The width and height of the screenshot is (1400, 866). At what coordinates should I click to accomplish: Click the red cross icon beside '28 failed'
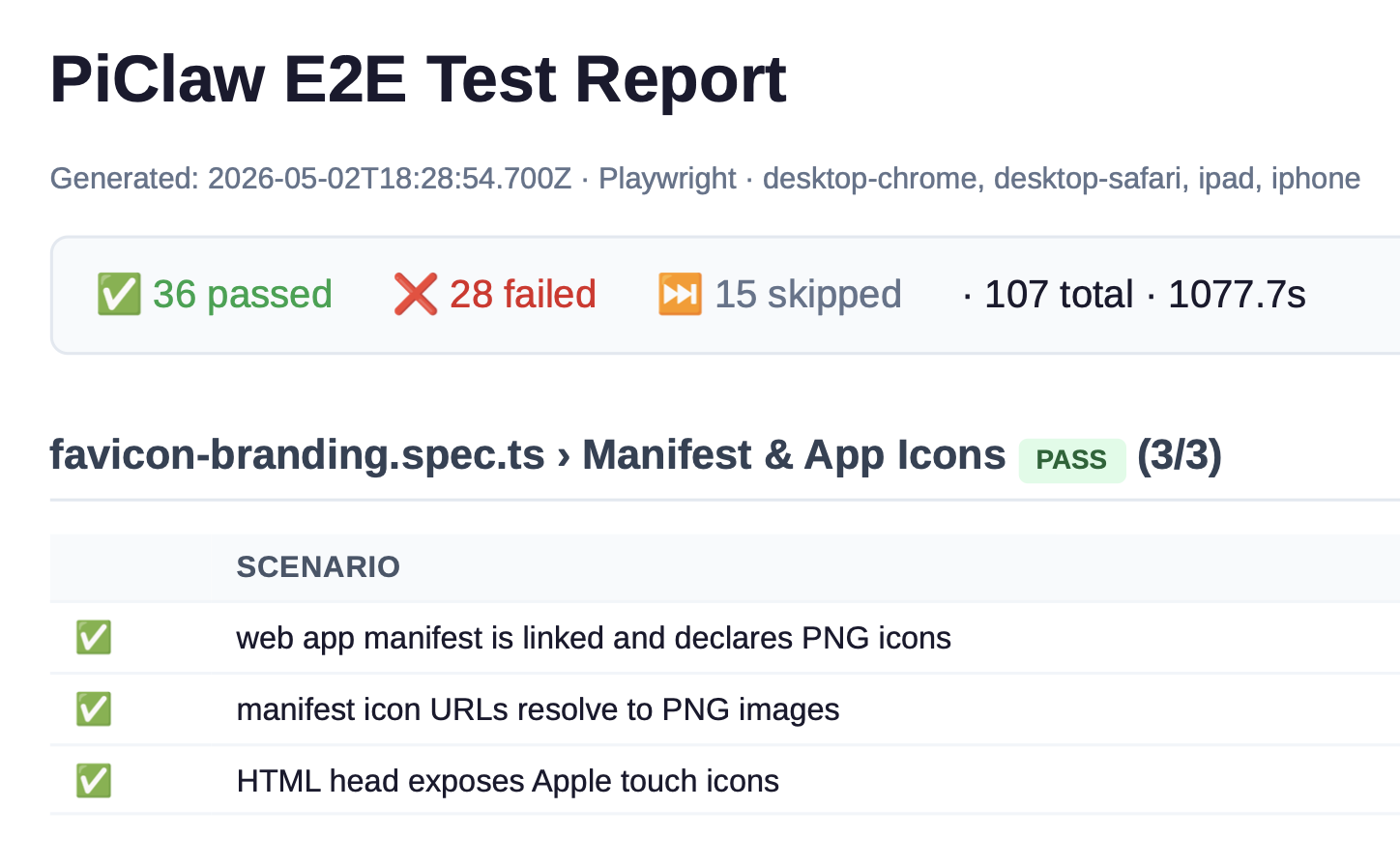click(x=416, y=294)
